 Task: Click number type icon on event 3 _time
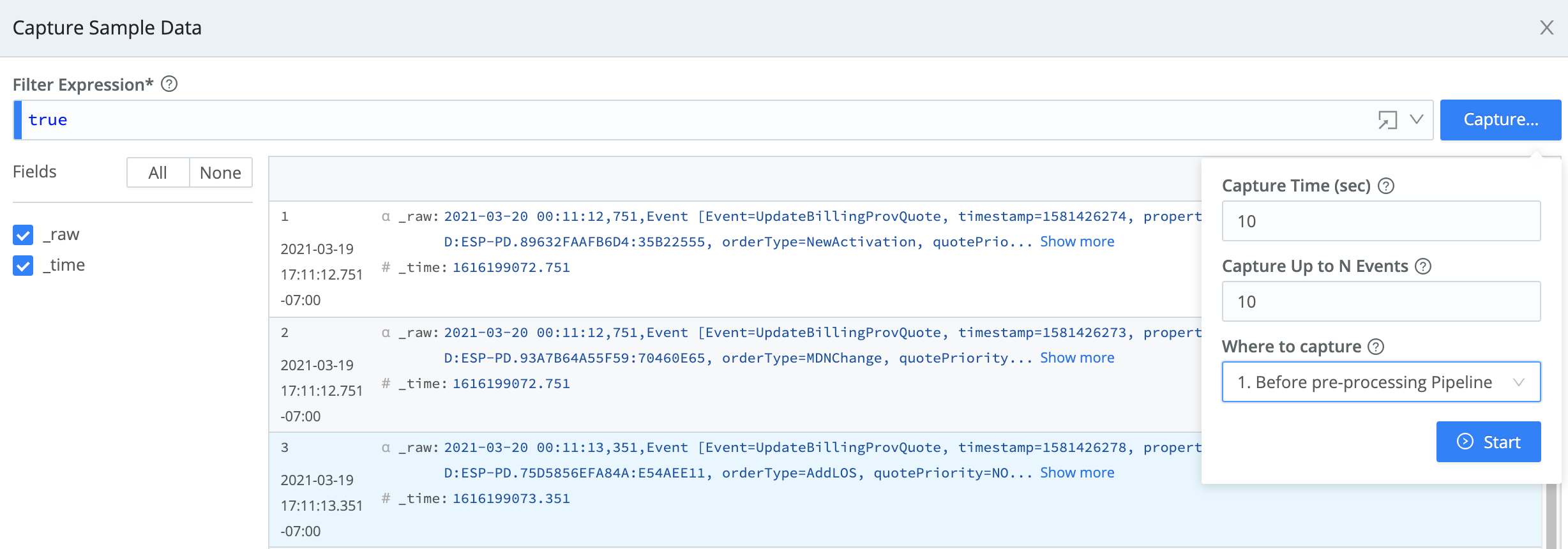pyautogui.click(x=386, y=498)
